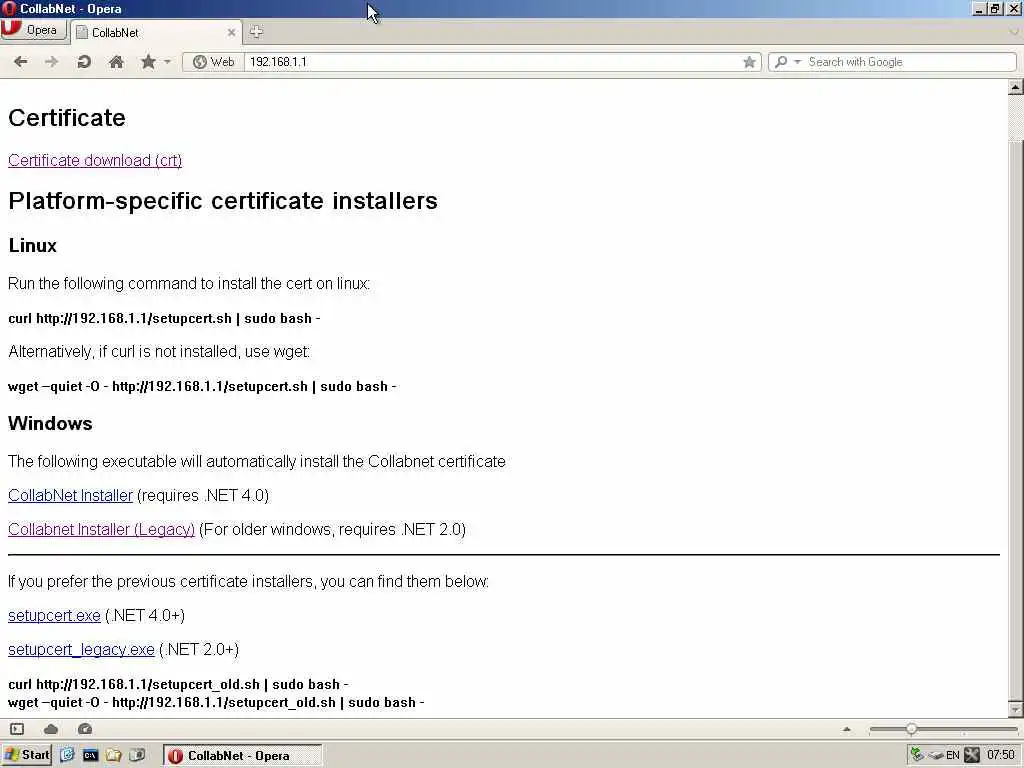
Task: Click the curl setupcert_old.sh command line
Action: tap(178, 684)
